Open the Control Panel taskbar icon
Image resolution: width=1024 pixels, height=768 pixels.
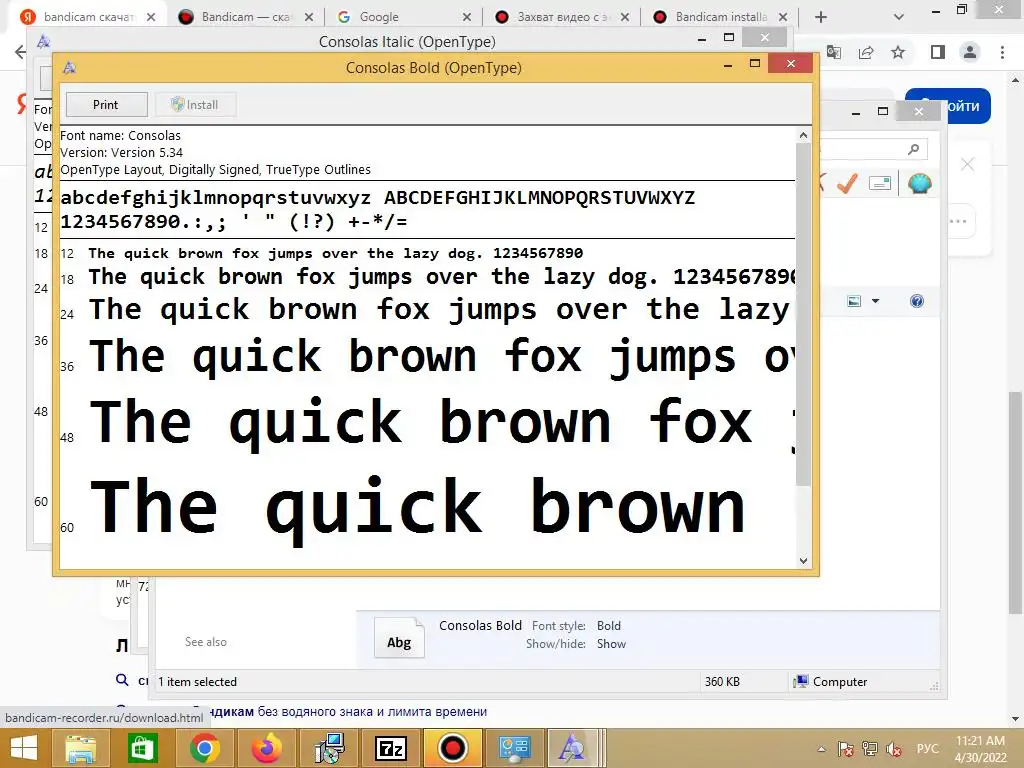tap(515, 748)
